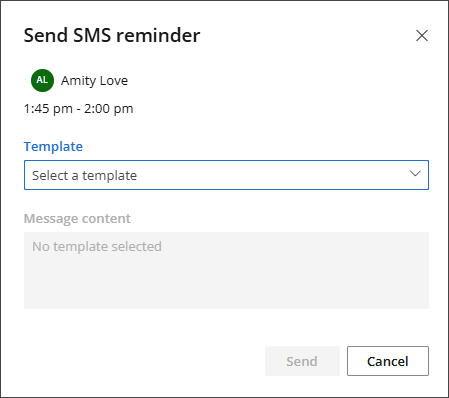Click the blue Template field label
The height and width of the screenshot is (398, 449).
coord(53,147)
